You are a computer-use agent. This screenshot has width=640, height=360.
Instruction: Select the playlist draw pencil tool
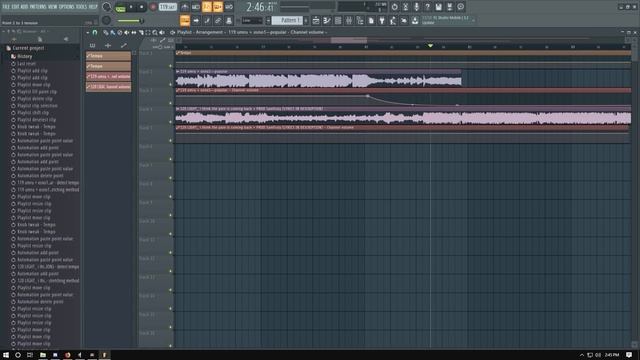106,32
